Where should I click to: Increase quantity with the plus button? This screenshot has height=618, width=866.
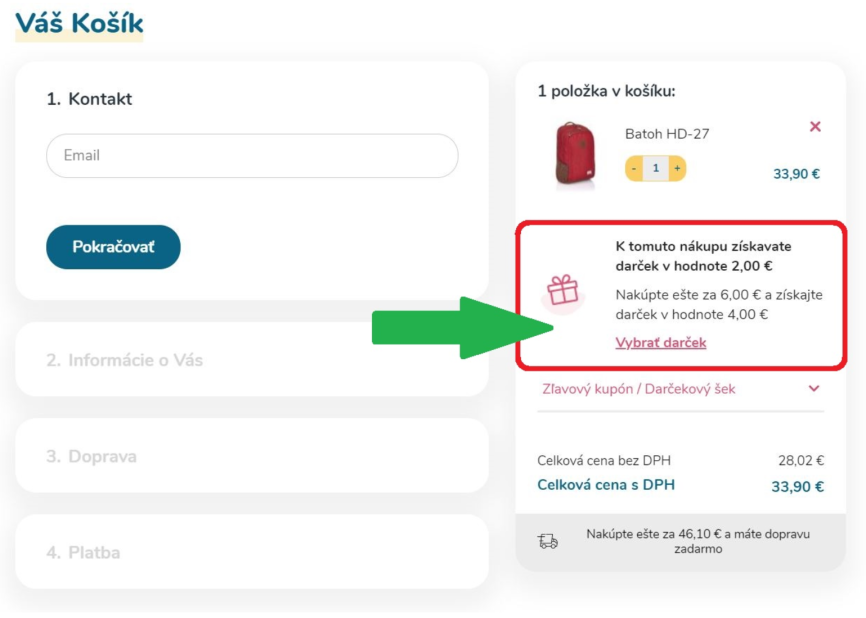point(677,168)
